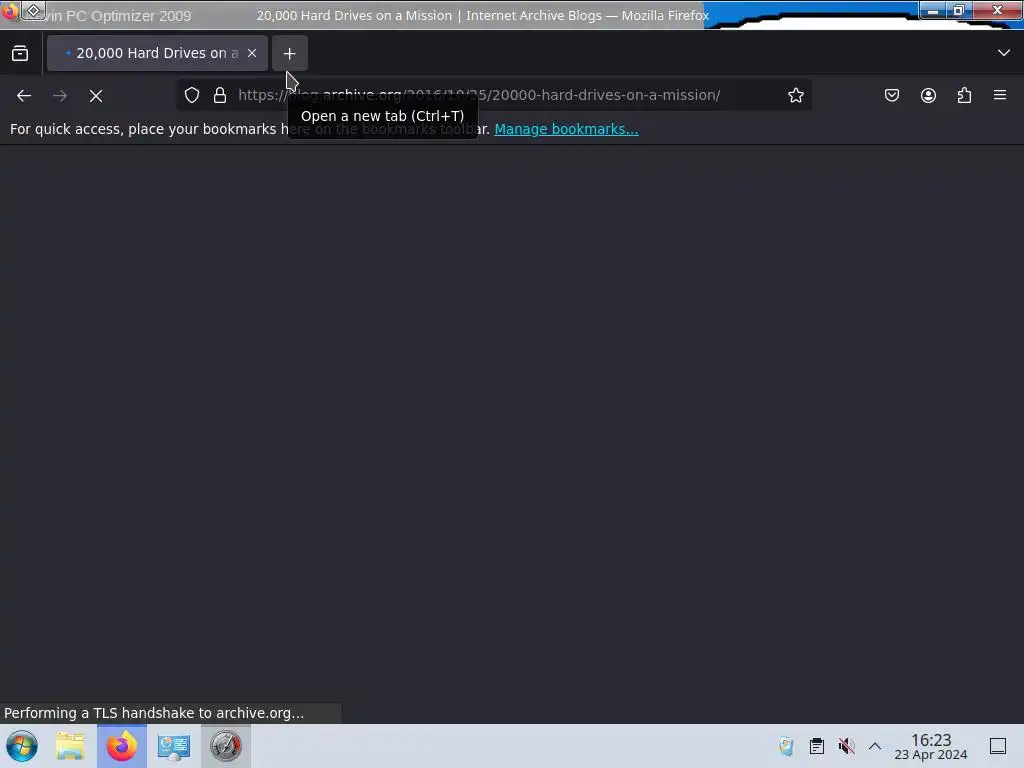Click the diamond icon in title bar
The width and height of the screenshot is (1024, 768).
[x=33, y=10]
